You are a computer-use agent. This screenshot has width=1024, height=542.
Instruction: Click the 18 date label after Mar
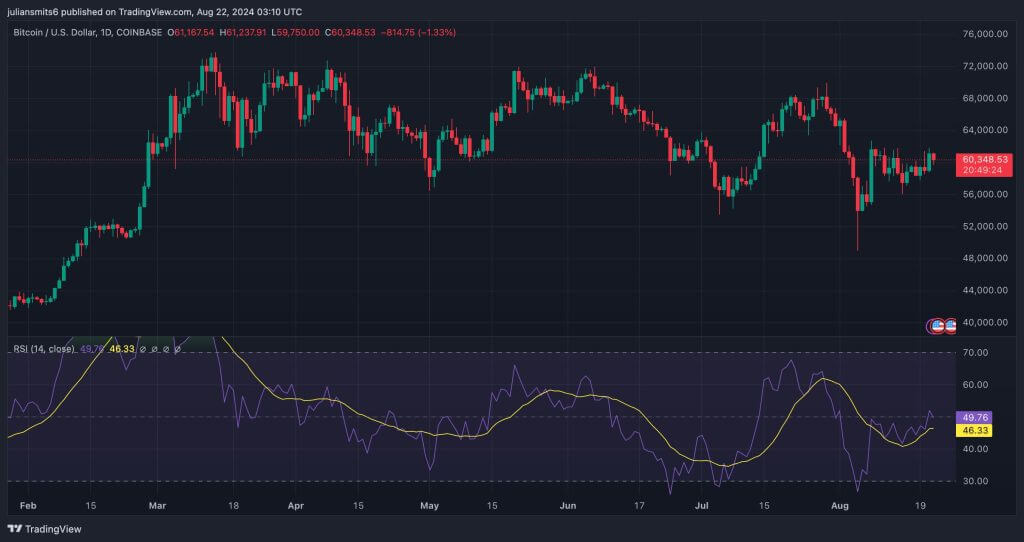233,505
